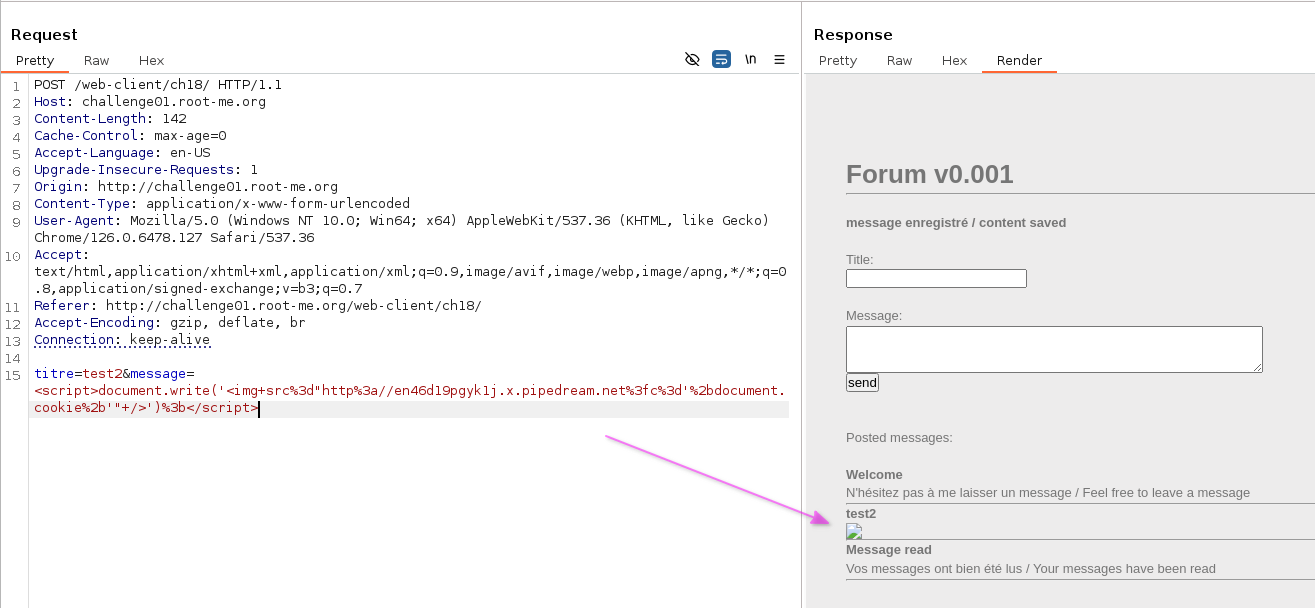Click the 'Title:' label
Viewport: 1315px width, 608px height.
860,260
